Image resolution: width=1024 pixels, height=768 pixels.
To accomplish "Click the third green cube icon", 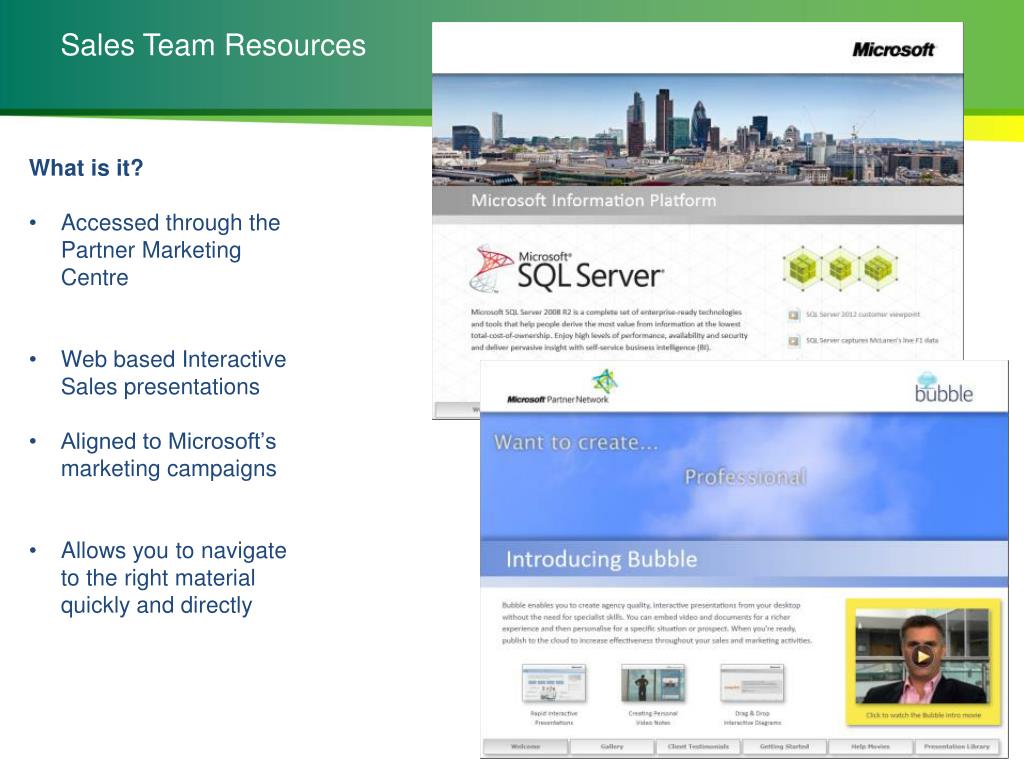I will pyautogui.click(x=878, y=268).
